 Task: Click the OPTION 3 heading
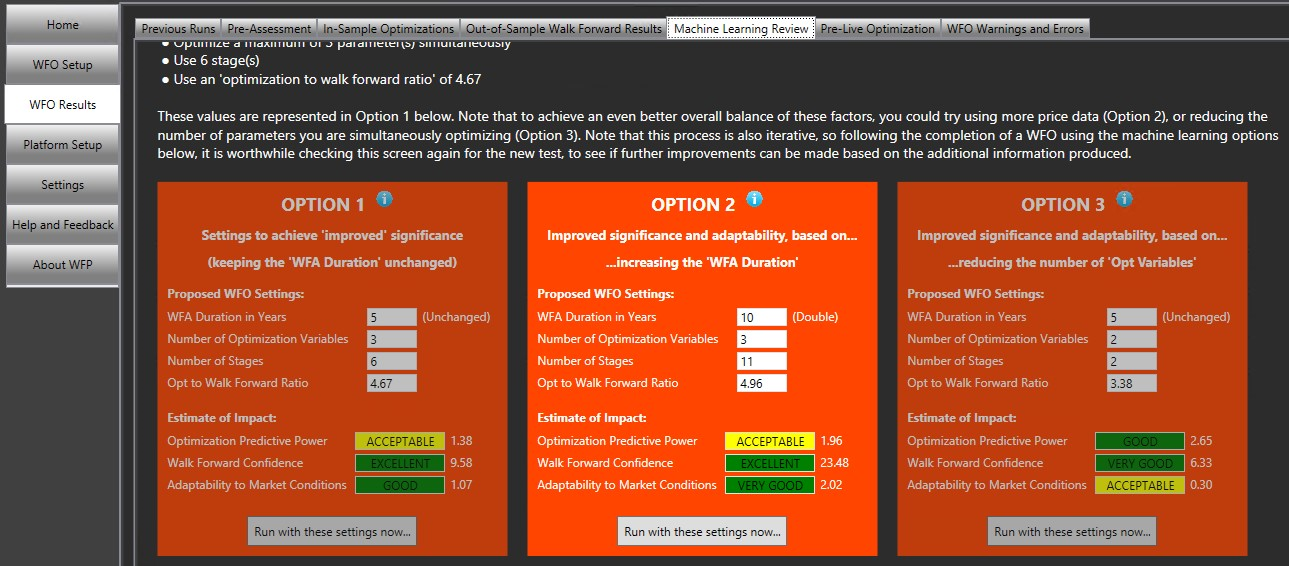[1063, 205]
